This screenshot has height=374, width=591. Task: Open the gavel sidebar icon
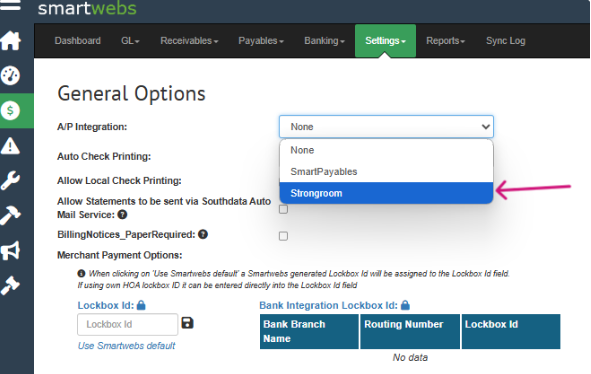(11, 285)
